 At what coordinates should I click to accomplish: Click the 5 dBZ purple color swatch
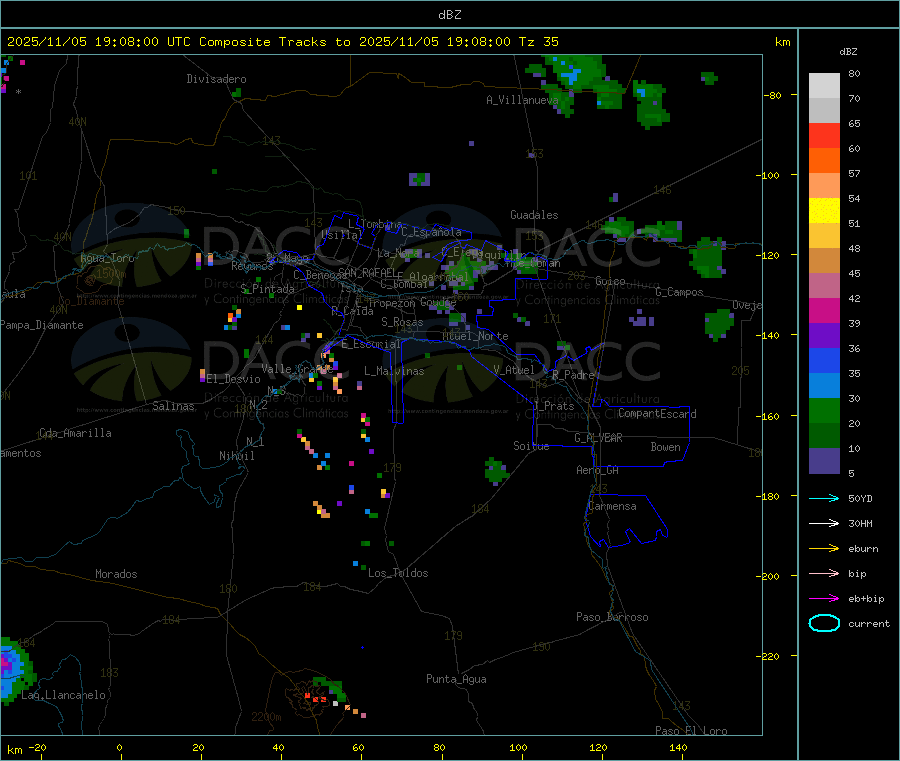(824, 461)
